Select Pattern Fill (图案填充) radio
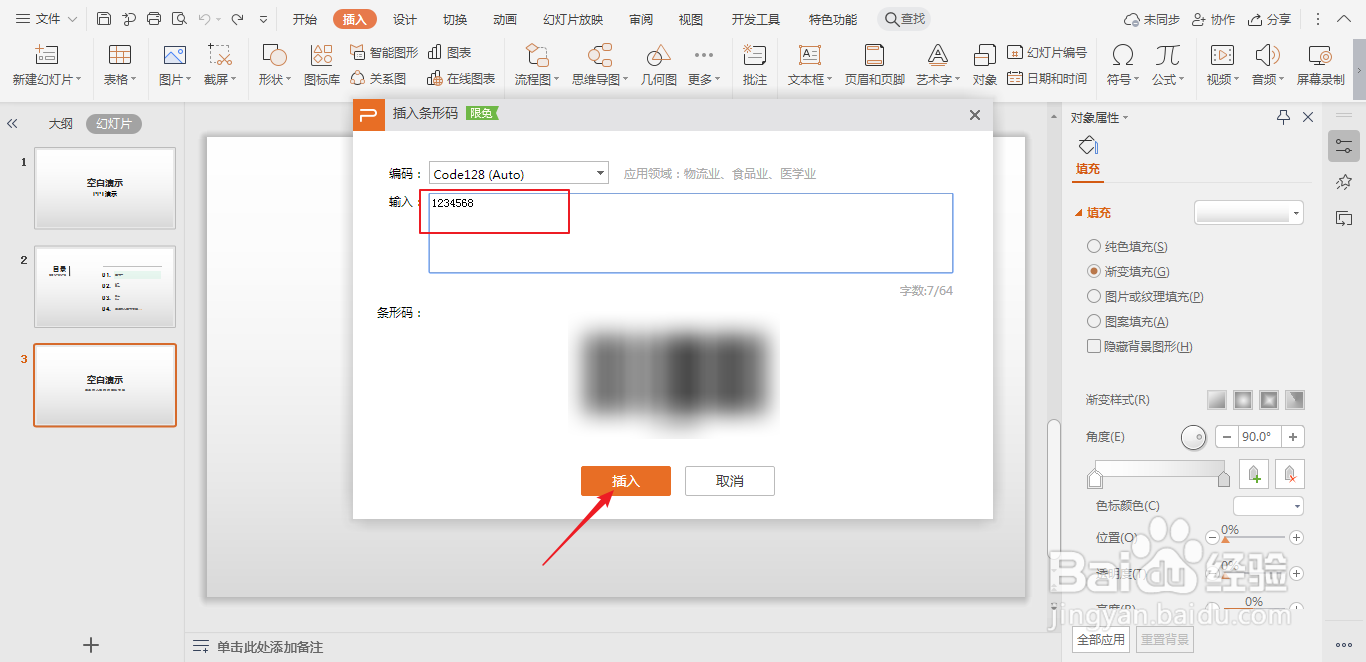Viewport: 1366px width, 662px height. click(x=1093, y=321)
